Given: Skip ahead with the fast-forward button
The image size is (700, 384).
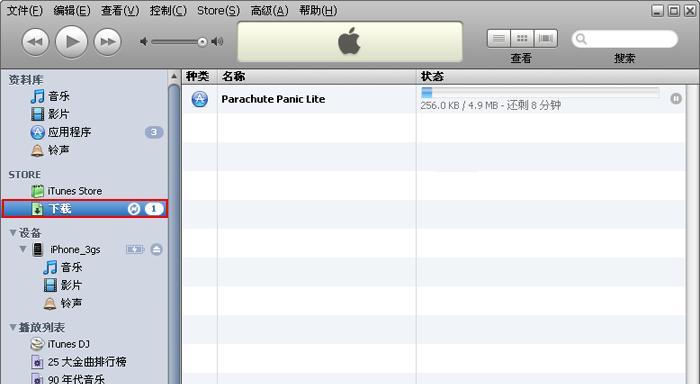Looking at the screenshot, I should [x=108, y=42].
